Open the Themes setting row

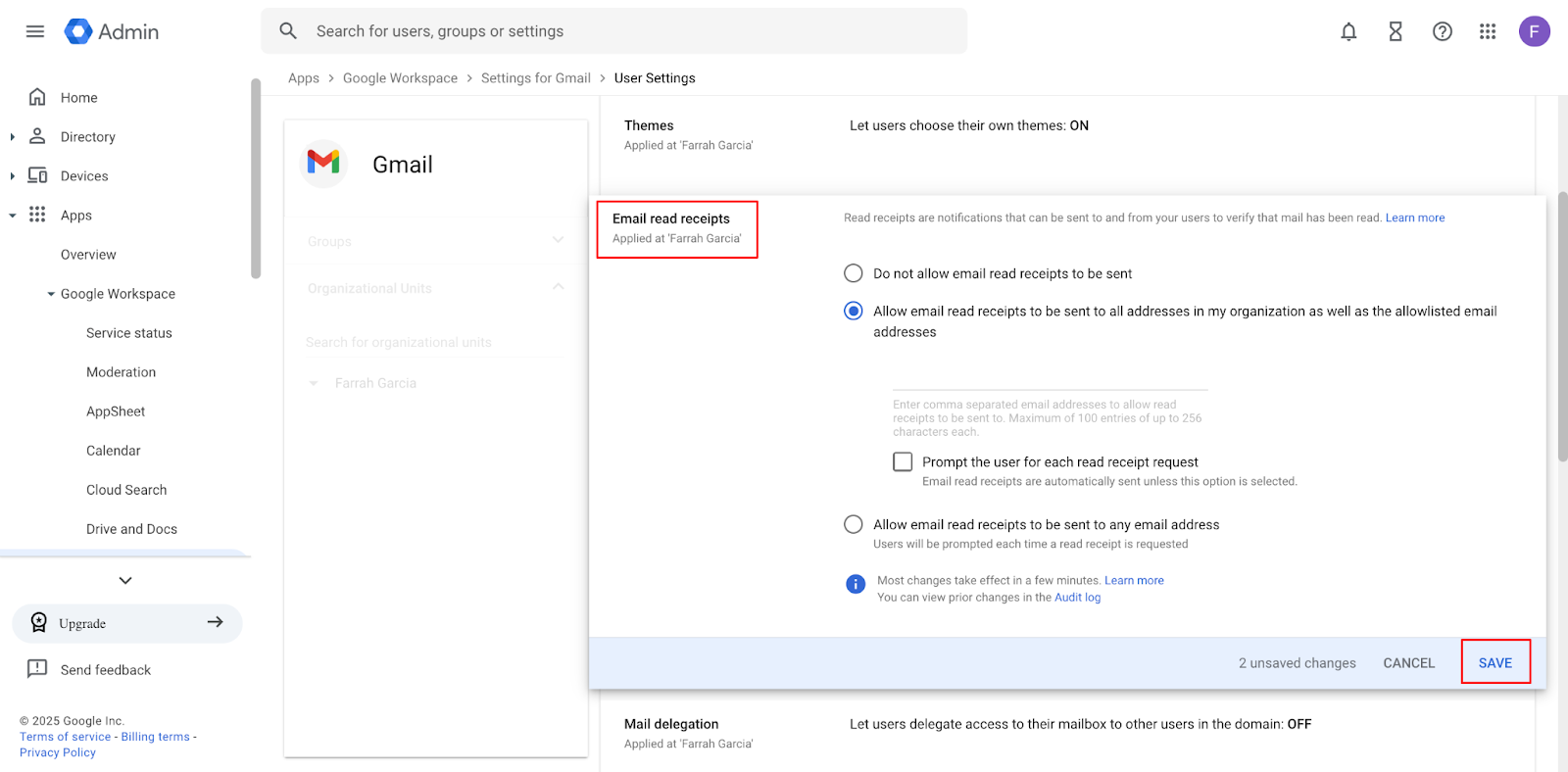1067,135
